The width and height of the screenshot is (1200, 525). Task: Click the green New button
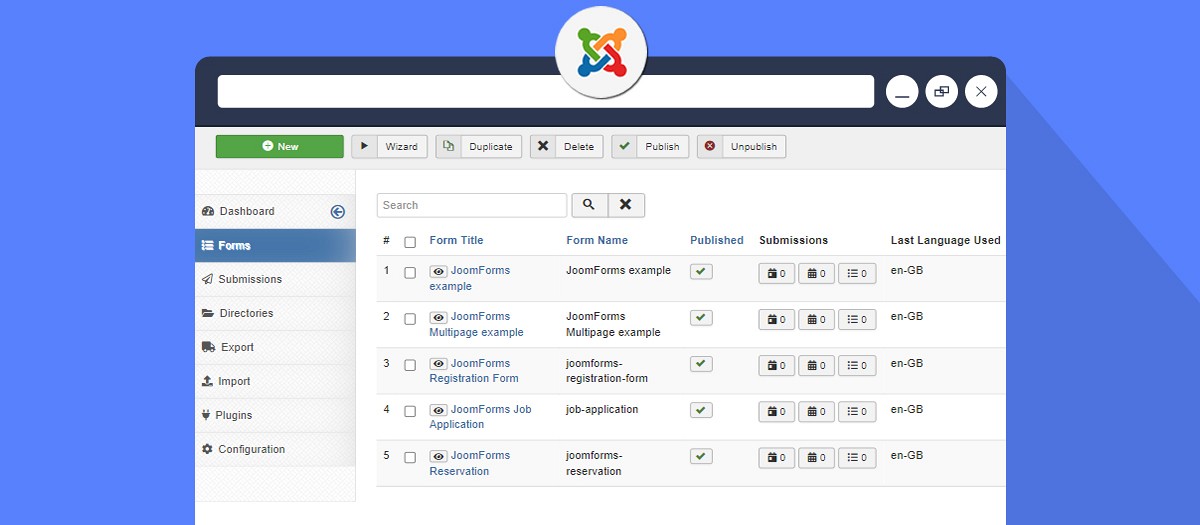point(280,146)
